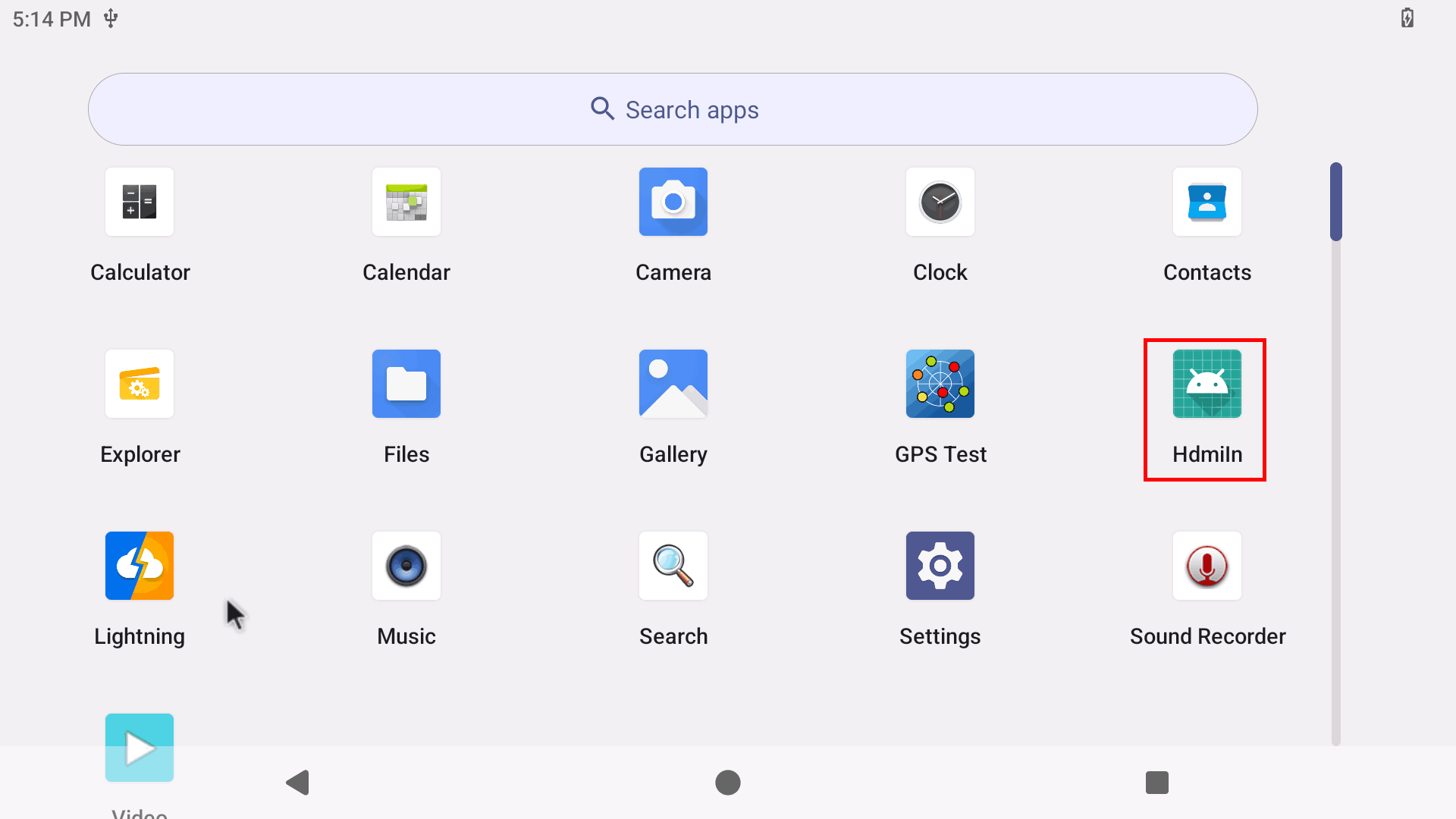Tap the Home navigation button
Image resolution: width=1456 pixels, height=819 pixels.
coord(728,783)
